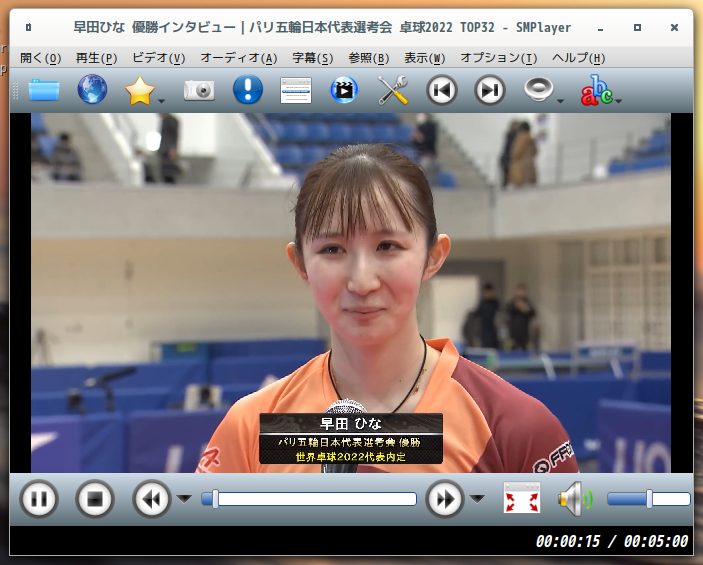This screenshot has height=565, width=703.
Task: Click the audio track speaker icon
Action: coord(538,89)
